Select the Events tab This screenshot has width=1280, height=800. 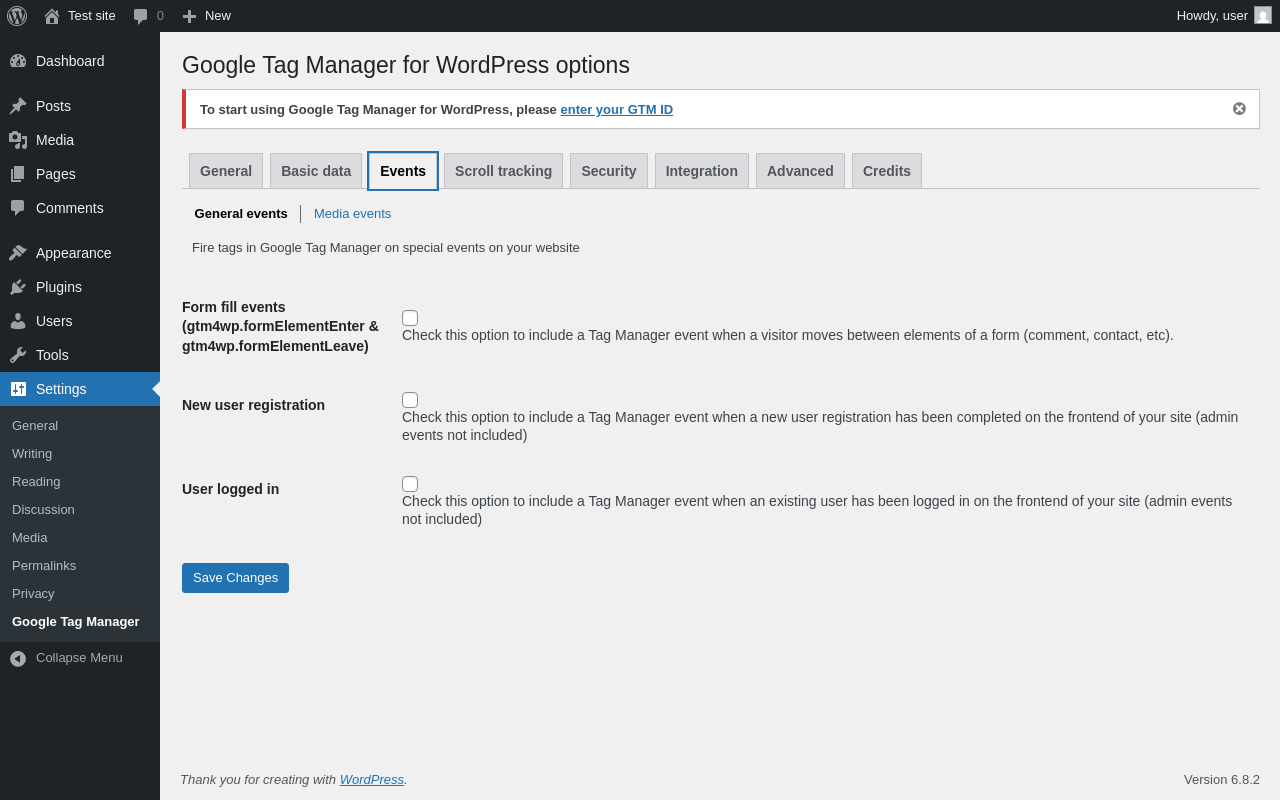click(403, 171)
